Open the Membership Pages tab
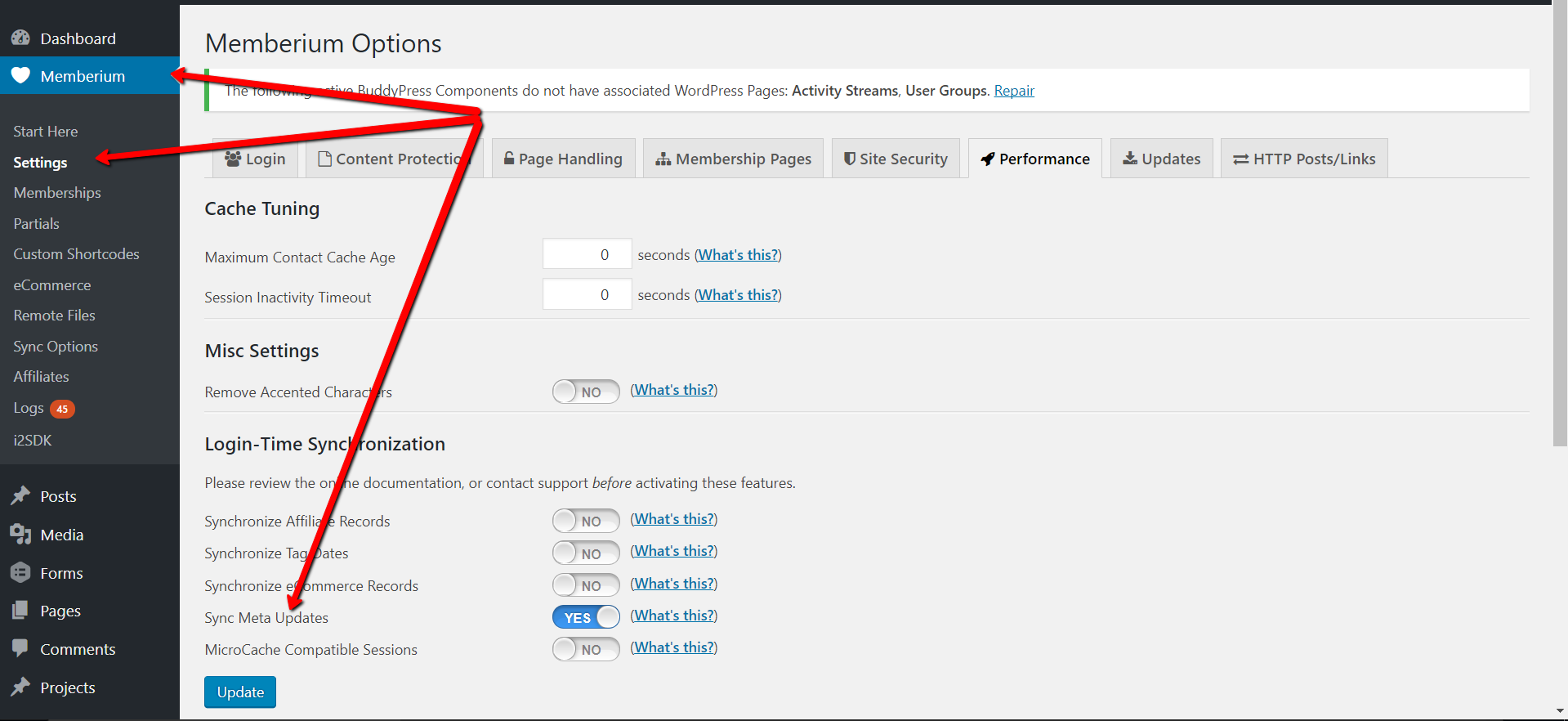The image size is (1568, 721). click(733, 159)
